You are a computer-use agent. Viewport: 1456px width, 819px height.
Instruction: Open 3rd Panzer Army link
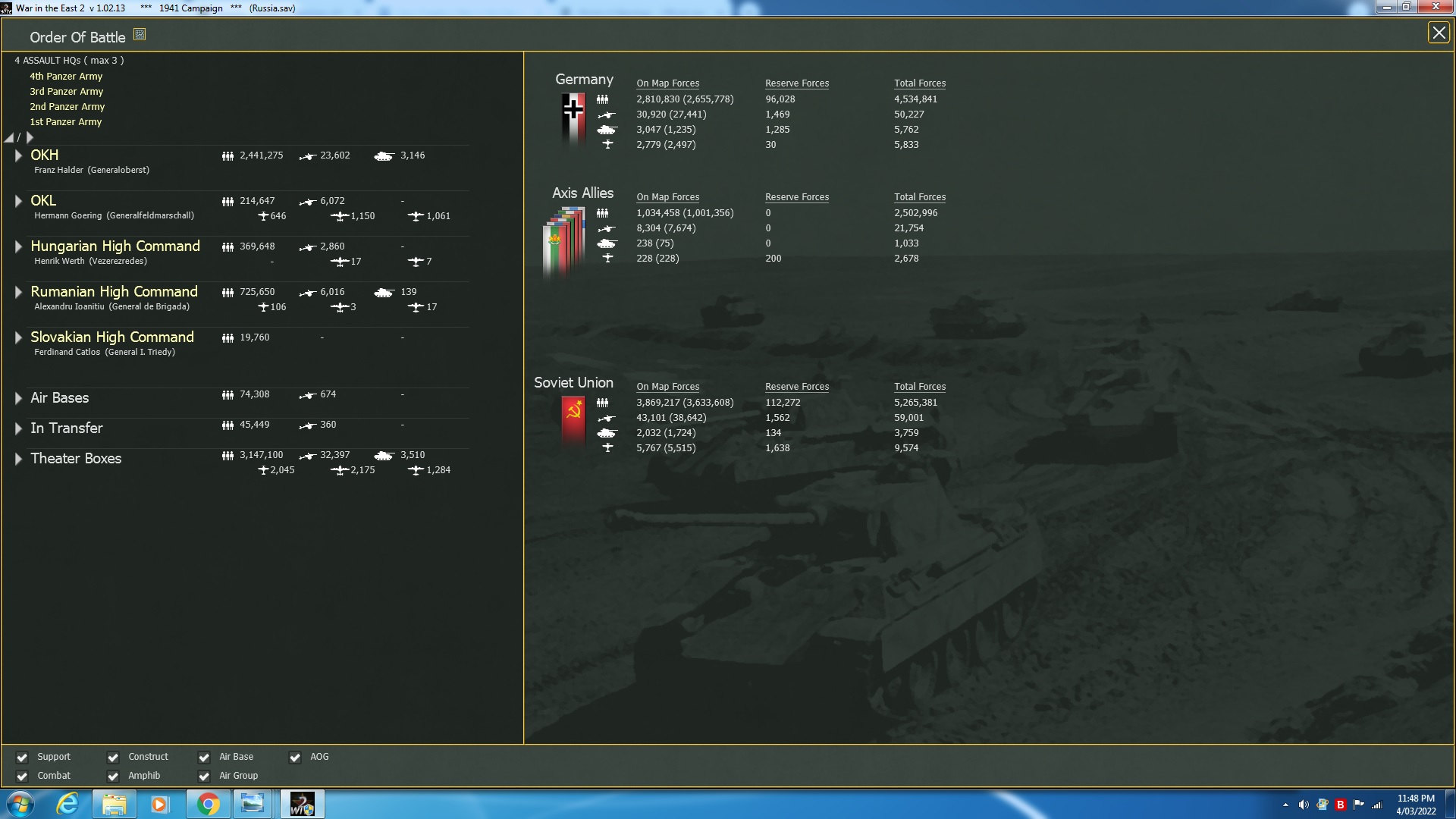pyautogui.click(x=66, y=92)
